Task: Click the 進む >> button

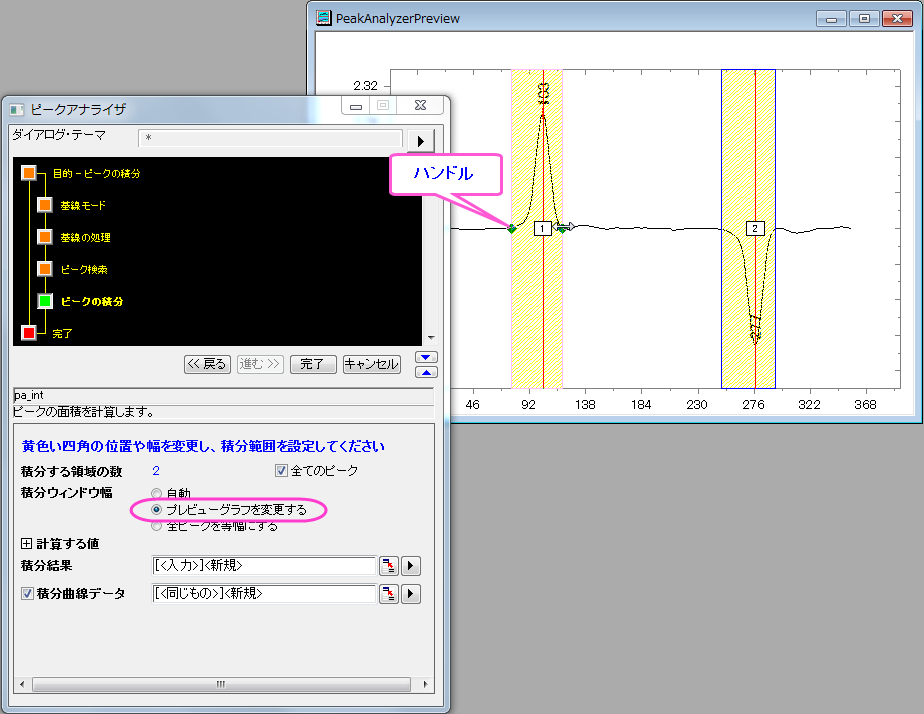Action: pyautogui.click(x=260, y=364)
